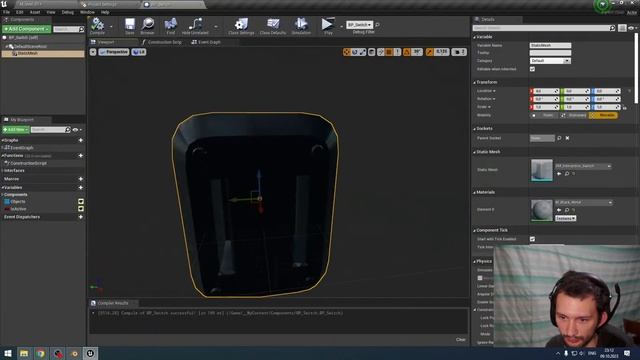Open viewport Perspective view dropdown

[x=114, y=52]
